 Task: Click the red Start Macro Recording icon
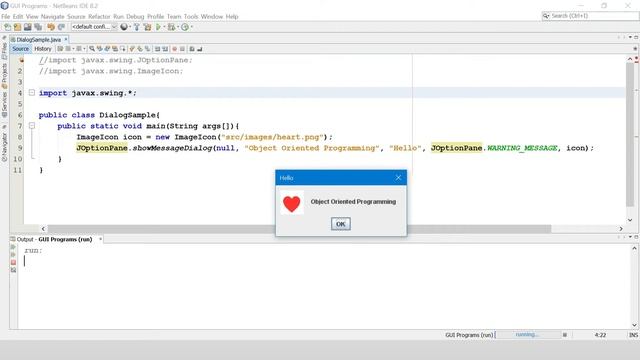pos(174,49)
